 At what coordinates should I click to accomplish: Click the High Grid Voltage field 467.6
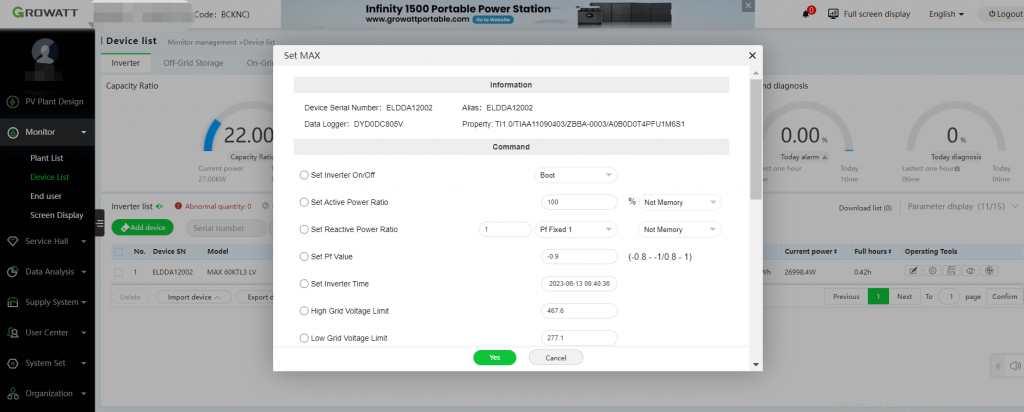tap(579, 311)
